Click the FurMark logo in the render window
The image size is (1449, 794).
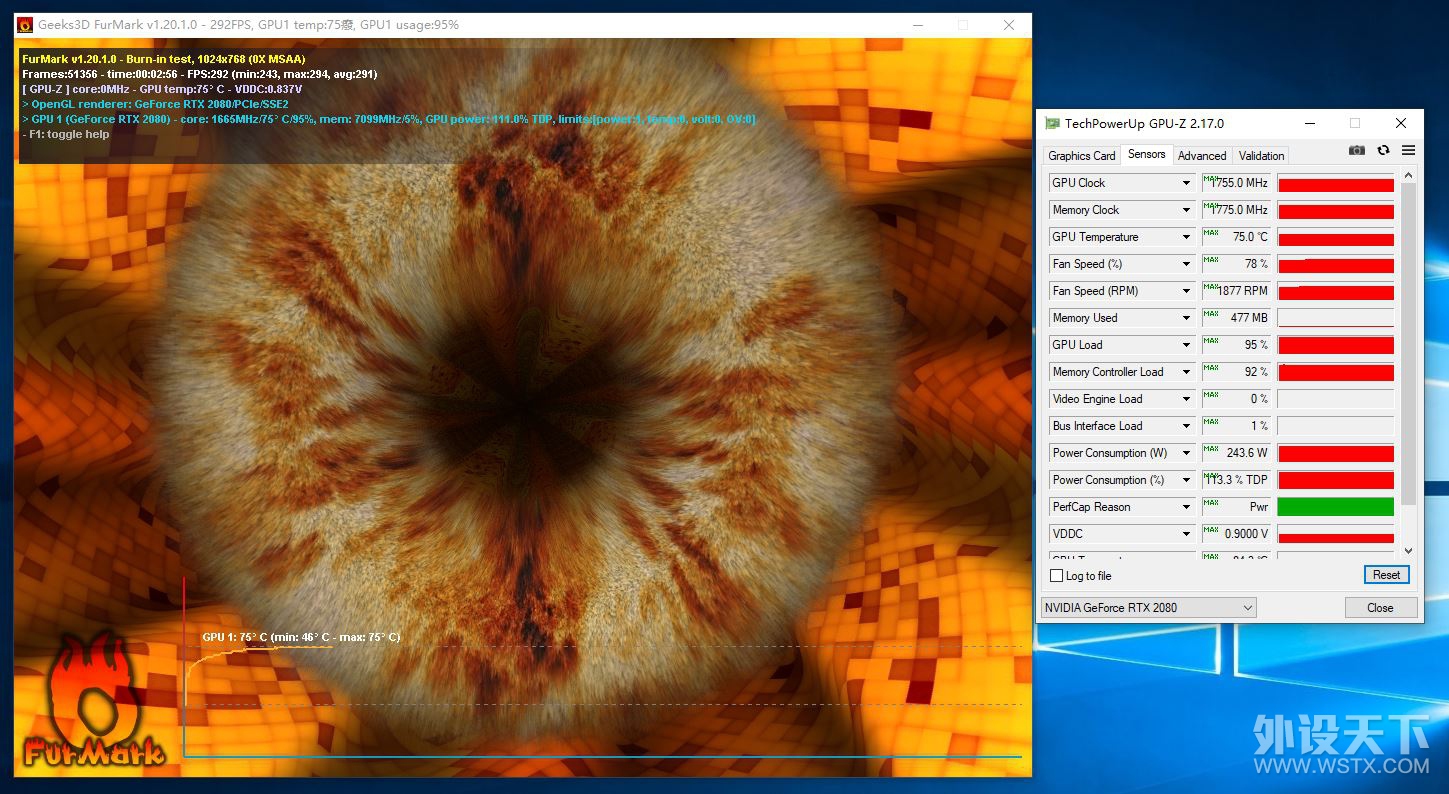(93, 701)
